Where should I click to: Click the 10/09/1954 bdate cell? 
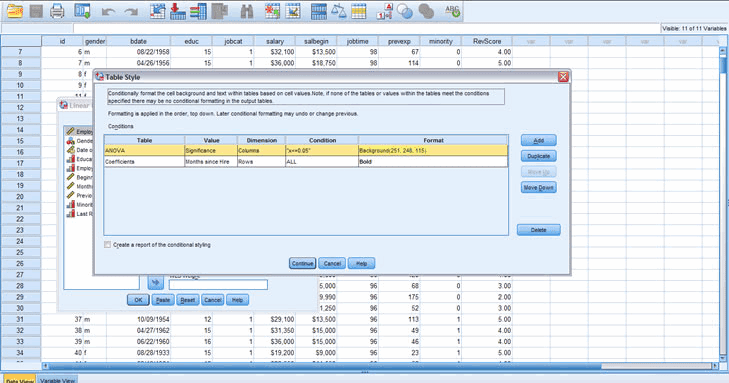[138, 319]
